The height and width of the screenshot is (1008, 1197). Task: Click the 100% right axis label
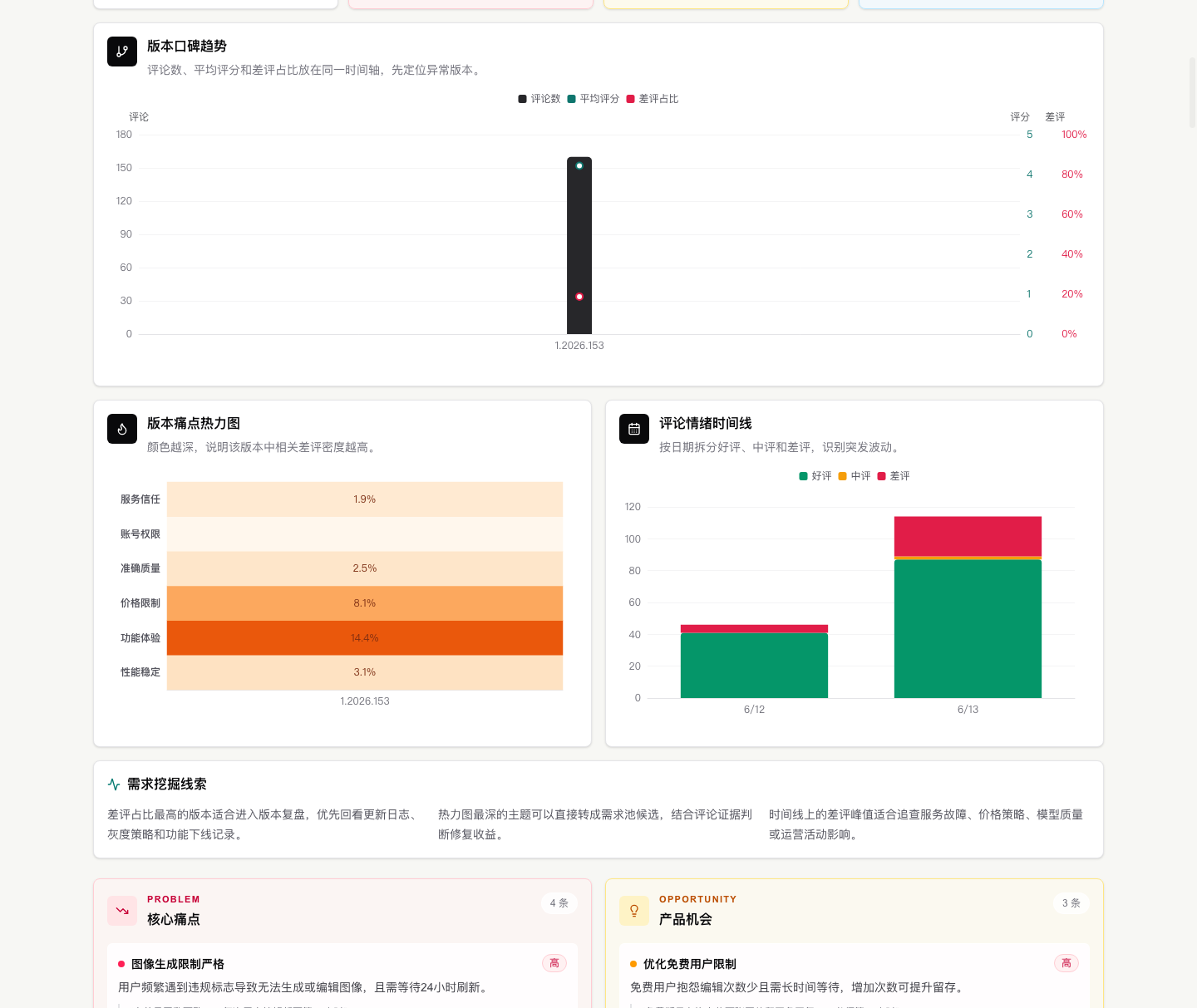pyautogui.click(x=1074, y=135)
